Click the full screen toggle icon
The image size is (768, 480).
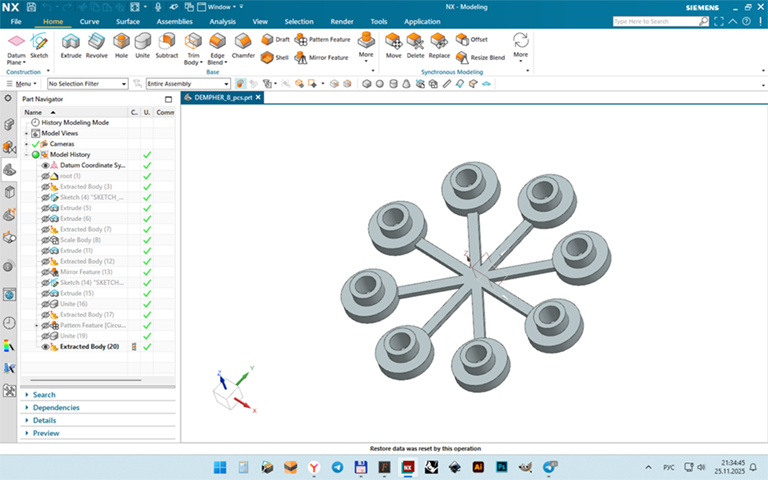719,21
